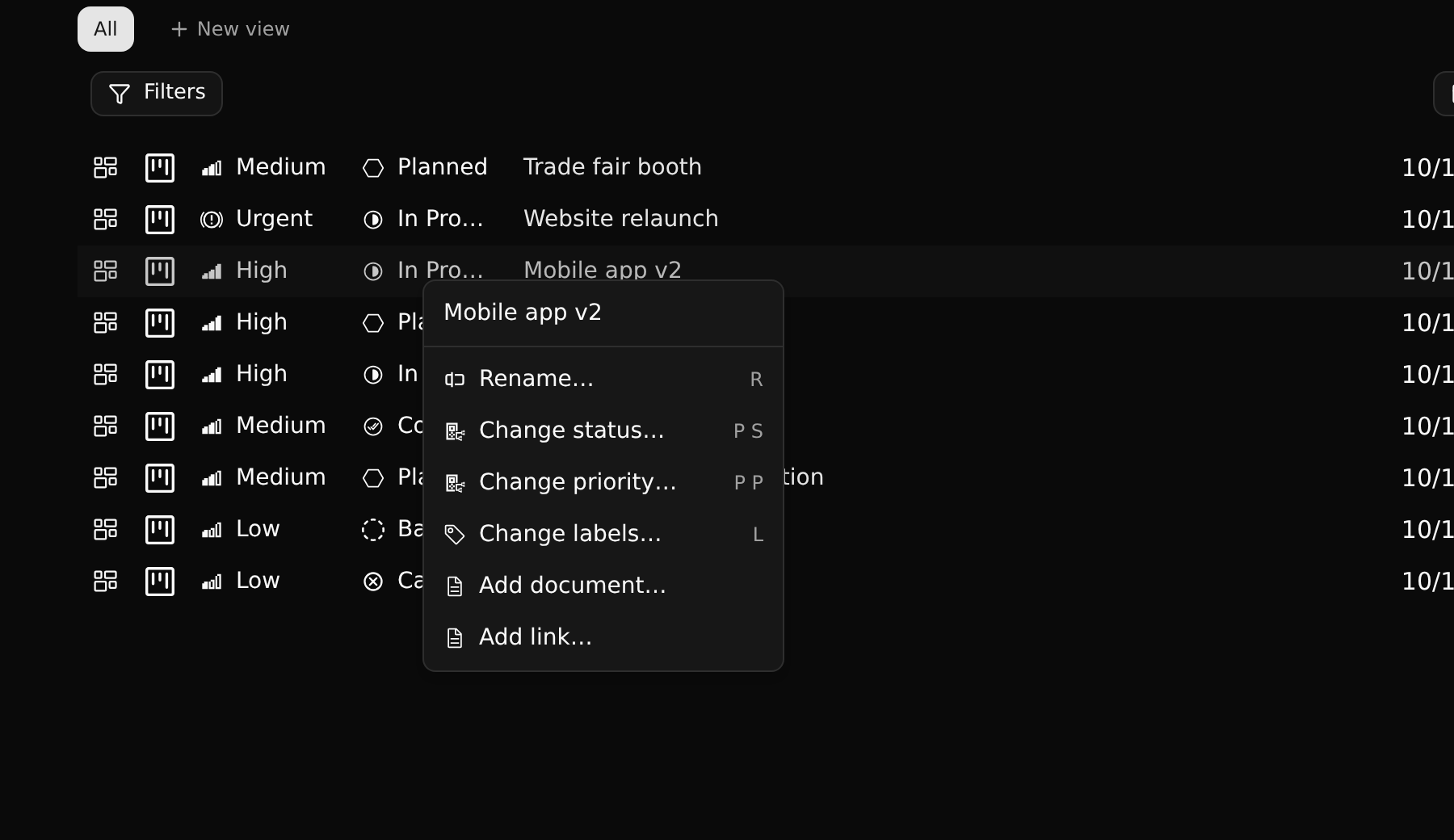Open the Filters button

click(156, 94)
